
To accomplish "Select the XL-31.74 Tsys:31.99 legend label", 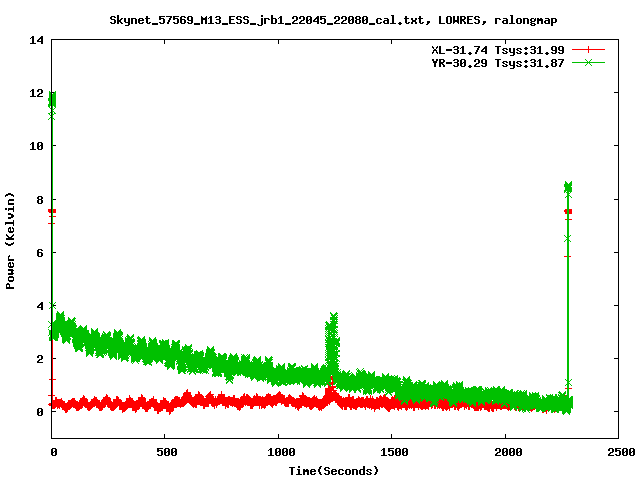I will [498, 50].
